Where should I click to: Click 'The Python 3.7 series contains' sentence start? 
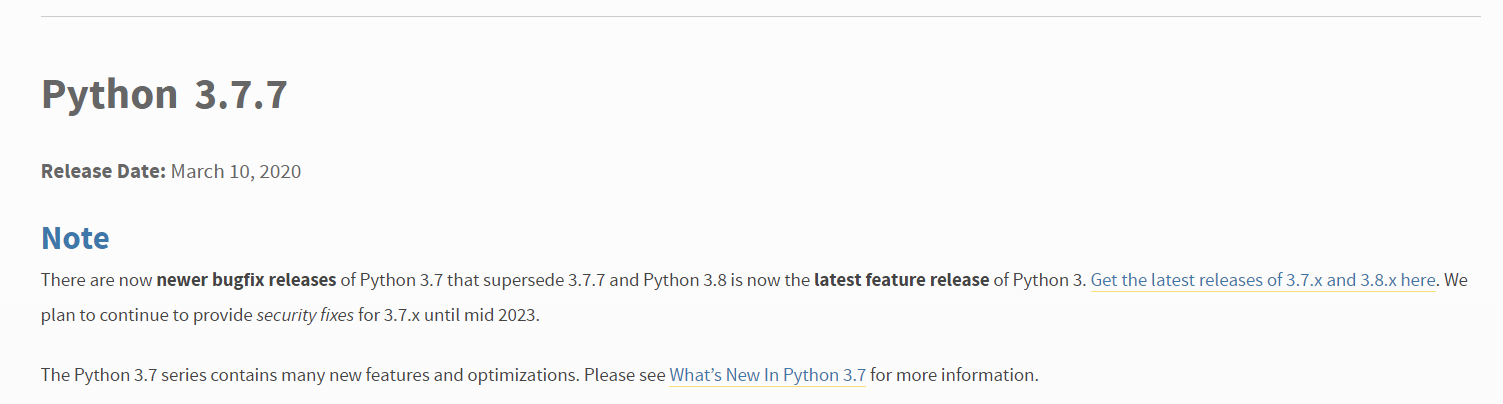pyautogui.click(x=150, y=376)
